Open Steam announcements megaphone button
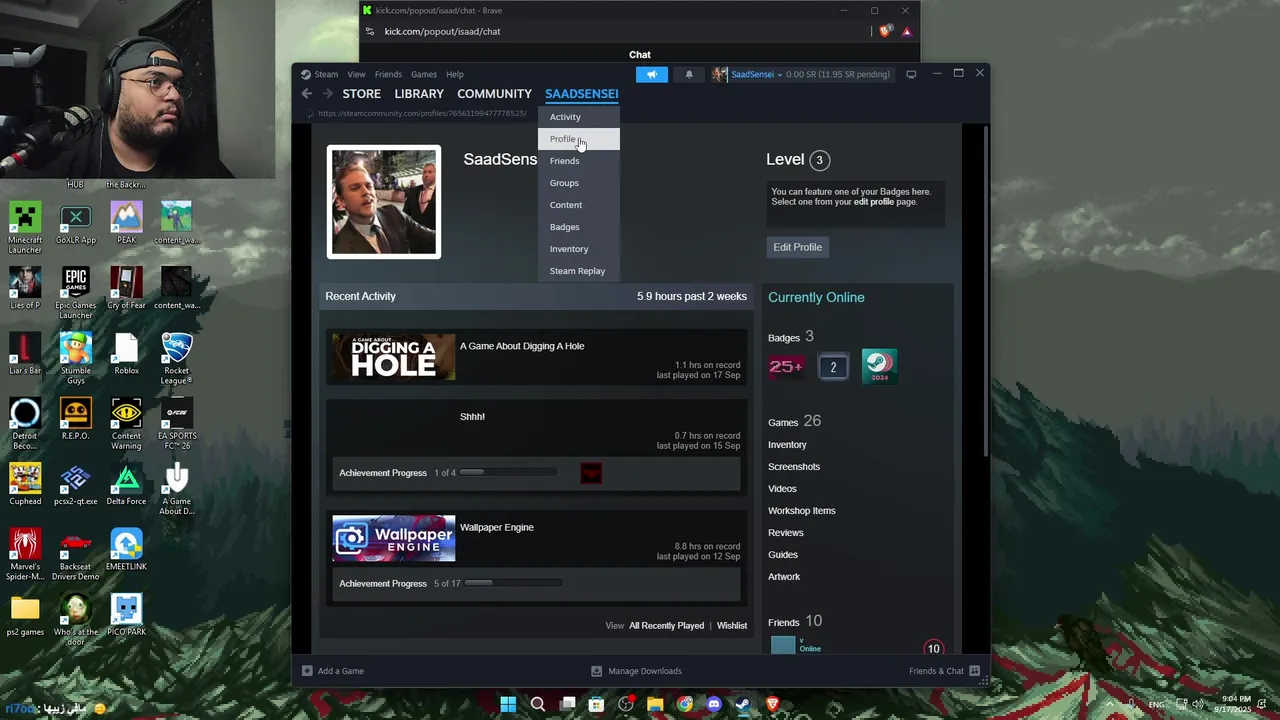This screenshot has height=720, width=1280. (652, 74)
